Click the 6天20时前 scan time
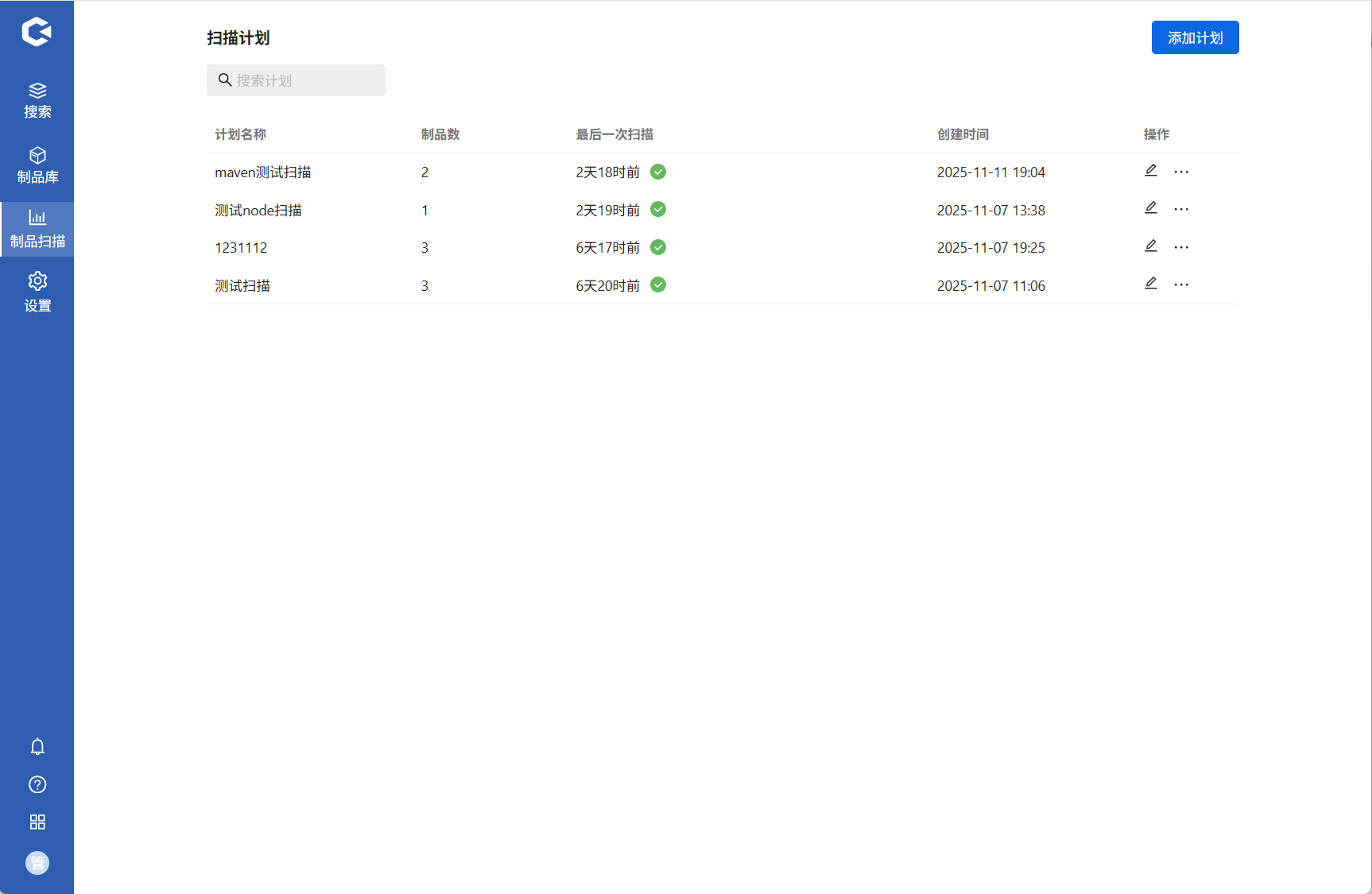This screenshot has height=894, width=1372. [608, 286]
